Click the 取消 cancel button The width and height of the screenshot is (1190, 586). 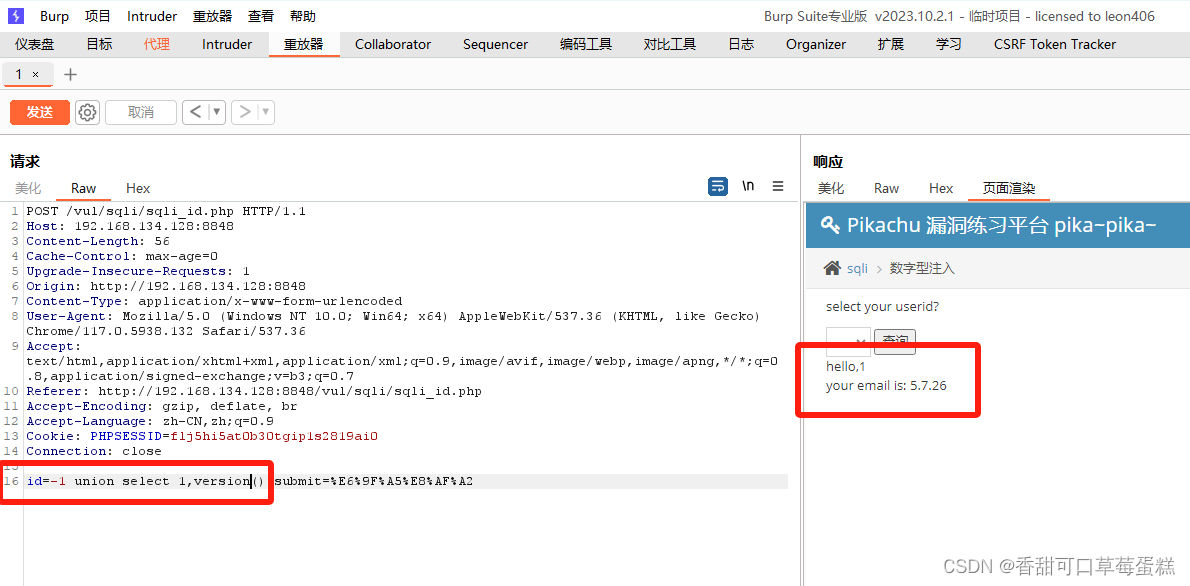[x=141, y=112]
